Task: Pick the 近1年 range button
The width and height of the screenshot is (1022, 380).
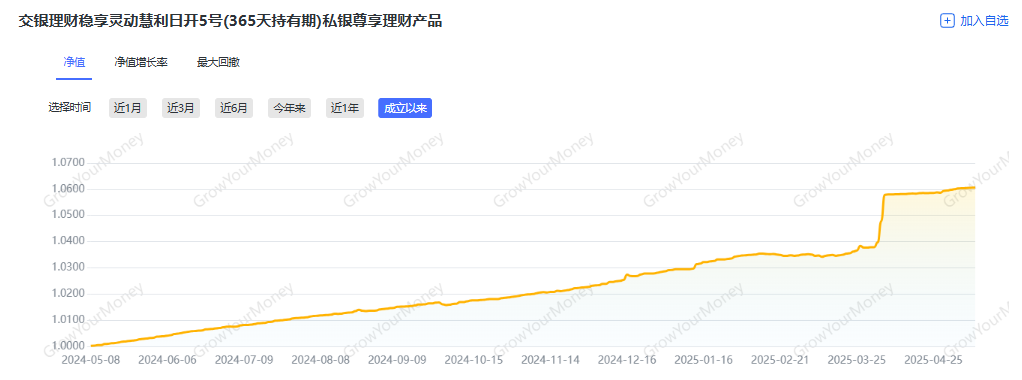Action: 345,108
